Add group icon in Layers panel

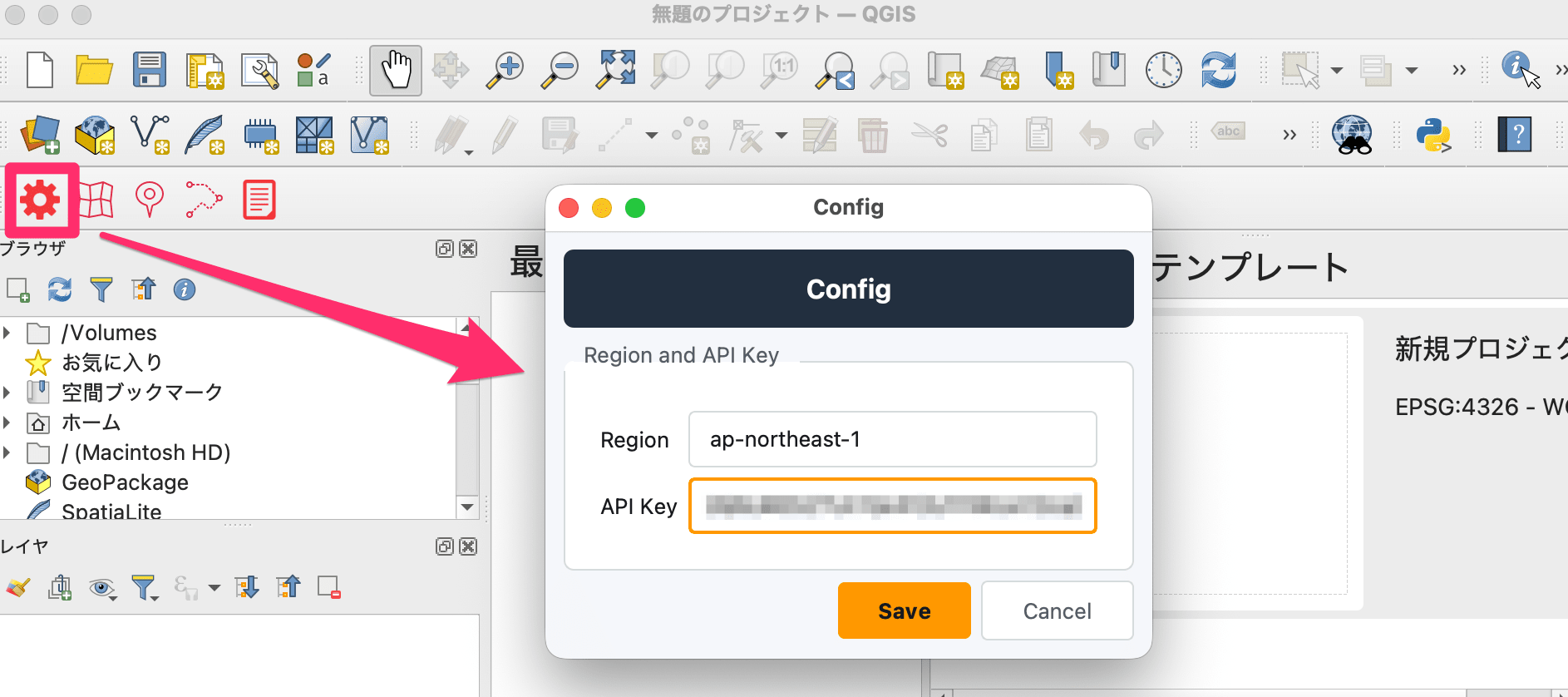tap(60, 588)
